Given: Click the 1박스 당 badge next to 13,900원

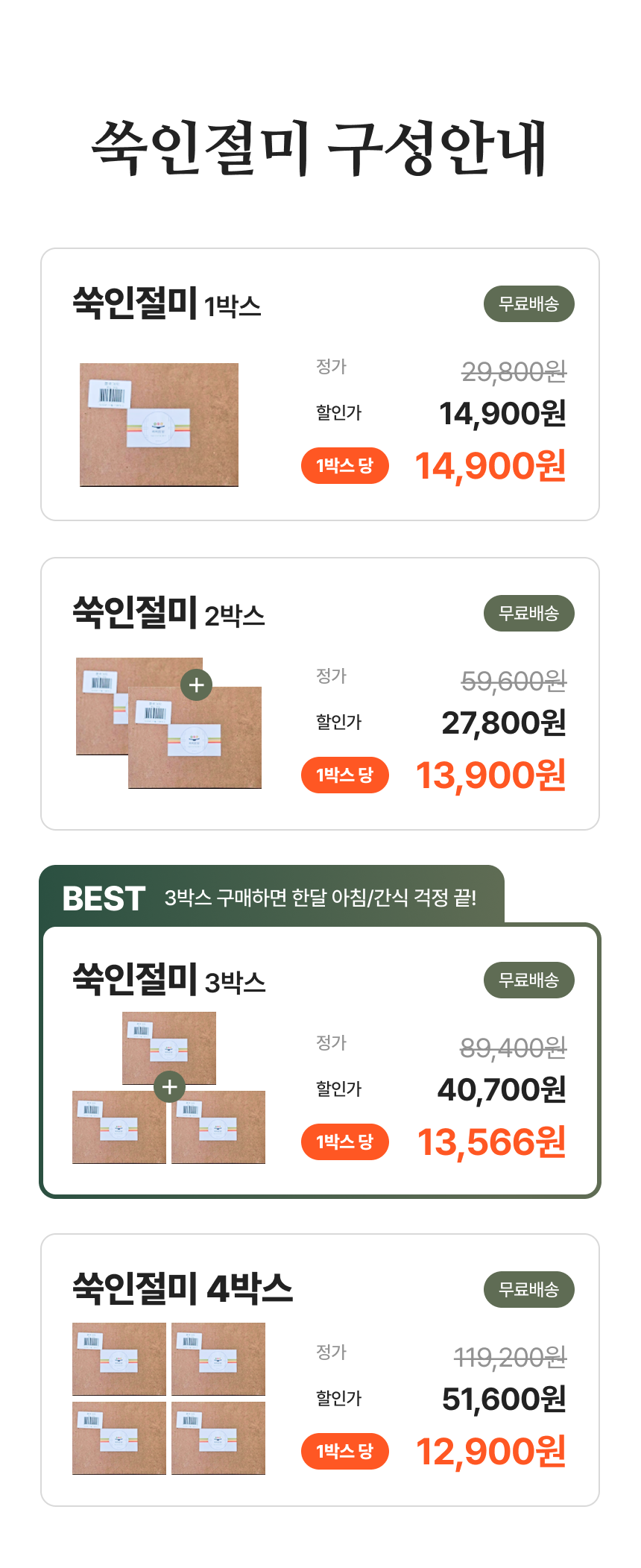Looking at the screenshot, I should (x=345, y=775).
